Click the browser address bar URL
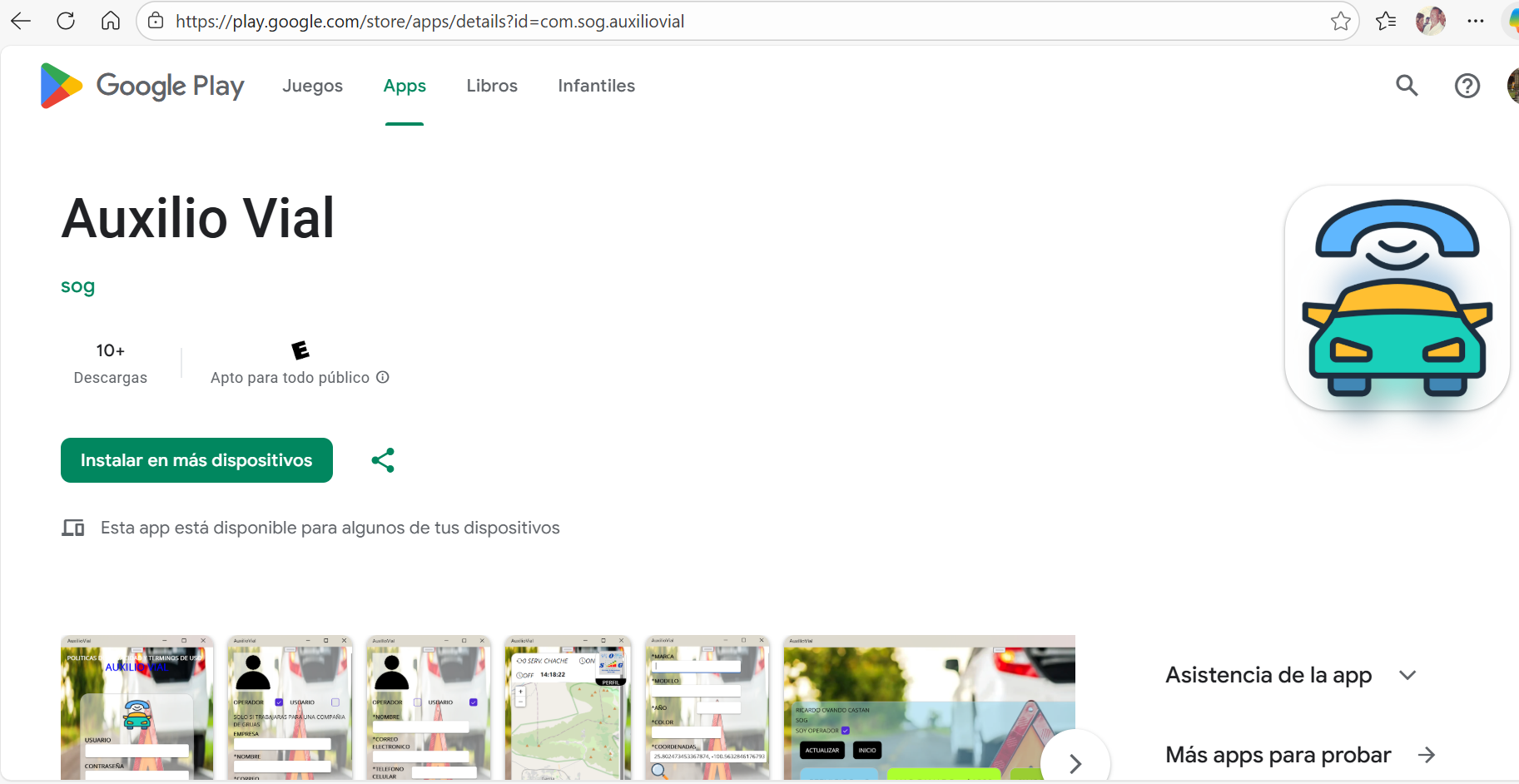The height and width of the screenshot is (784, 1519). pyautogui.click(x=429, y=21)
